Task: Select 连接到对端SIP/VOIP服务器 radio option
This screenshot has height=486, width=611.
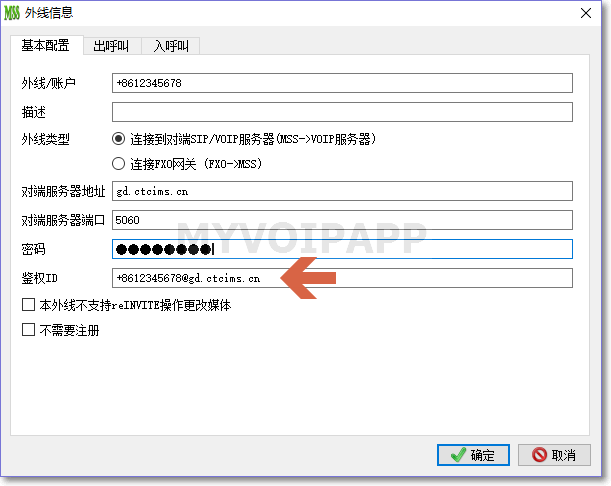Action: coord(119,138)
